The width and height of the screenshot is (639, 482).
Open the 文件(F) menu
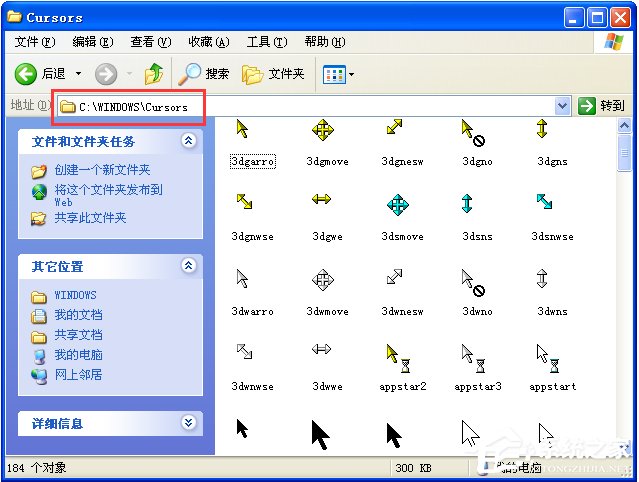coord(35,42)
